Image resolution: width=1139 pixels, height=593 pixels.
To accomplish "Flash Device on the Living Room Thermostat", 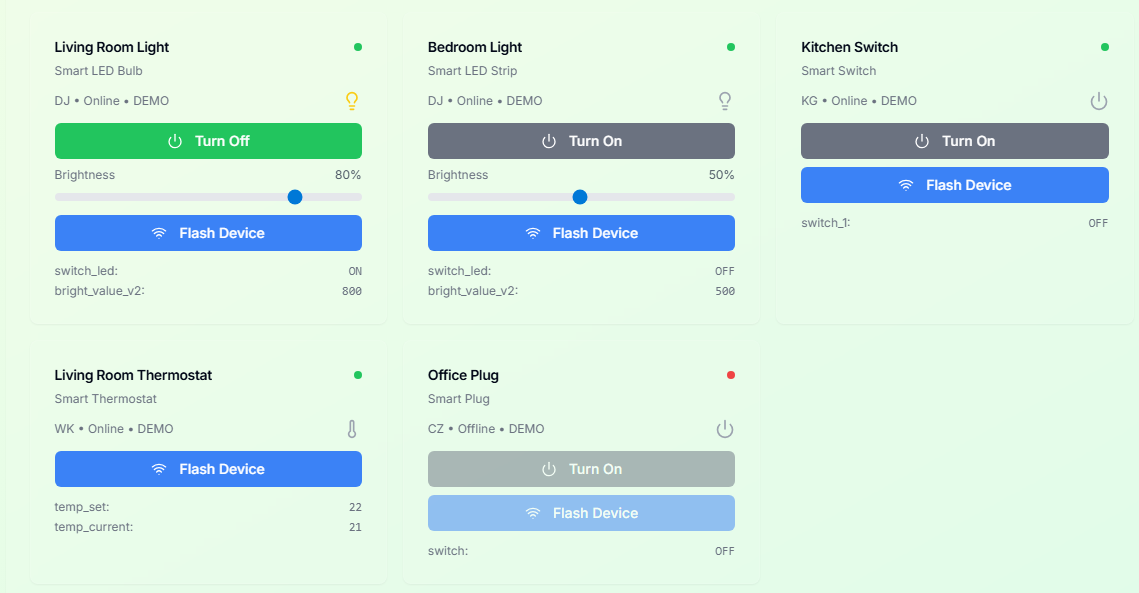I will click(x=208, y=469).
